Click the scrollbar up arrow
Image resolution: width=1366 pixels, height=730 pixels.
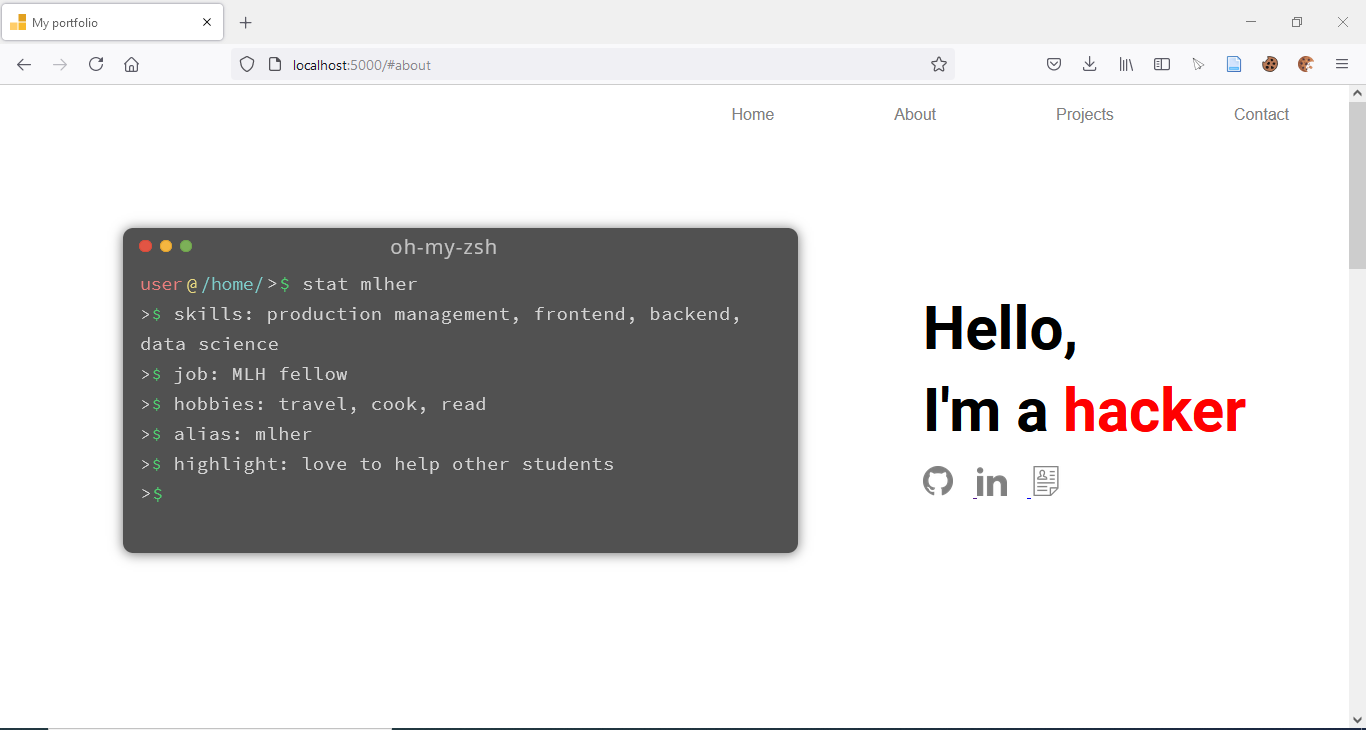(1357, 93)
